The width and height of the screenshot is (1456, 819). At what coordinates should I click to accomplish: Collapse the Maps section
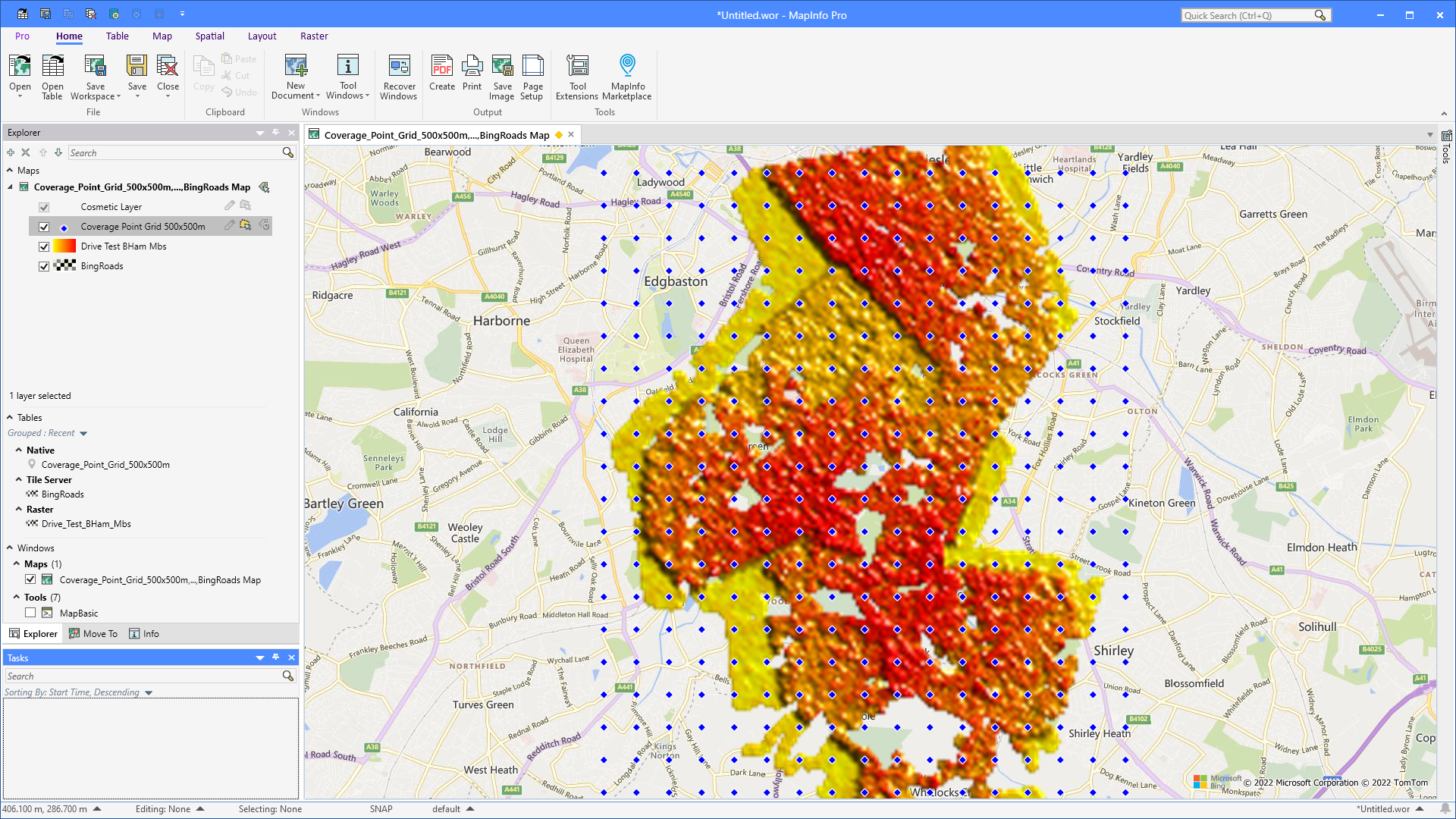[x=10, y=170]
